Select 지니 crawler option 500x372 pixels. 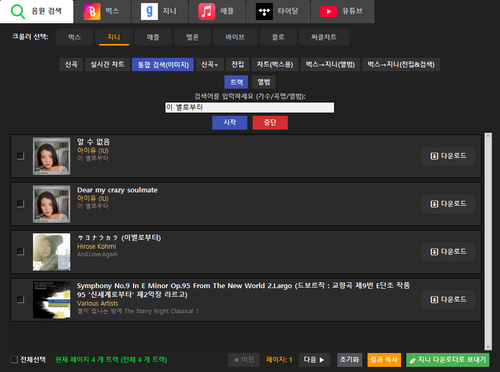[114, 37]
